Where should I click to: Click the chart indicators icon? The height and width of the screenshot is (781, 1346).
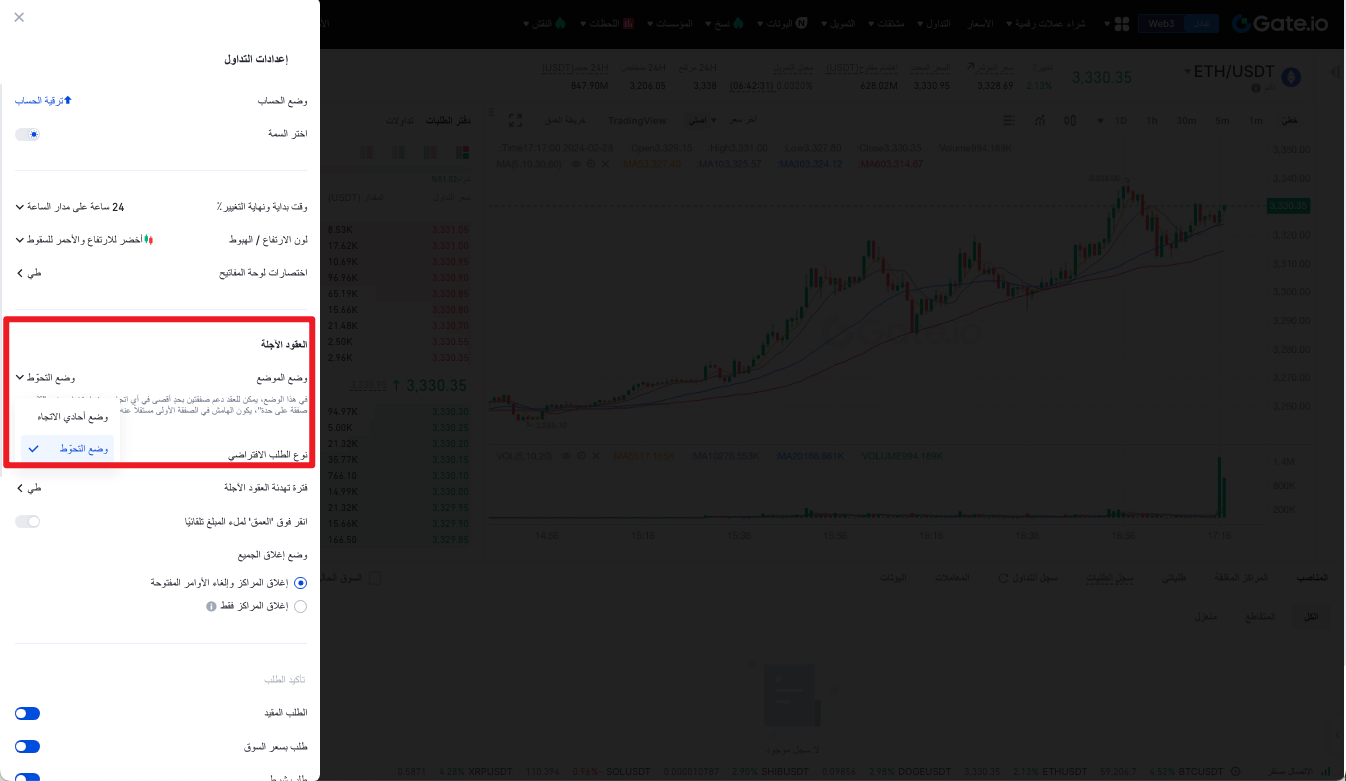tap(1040, 120)
